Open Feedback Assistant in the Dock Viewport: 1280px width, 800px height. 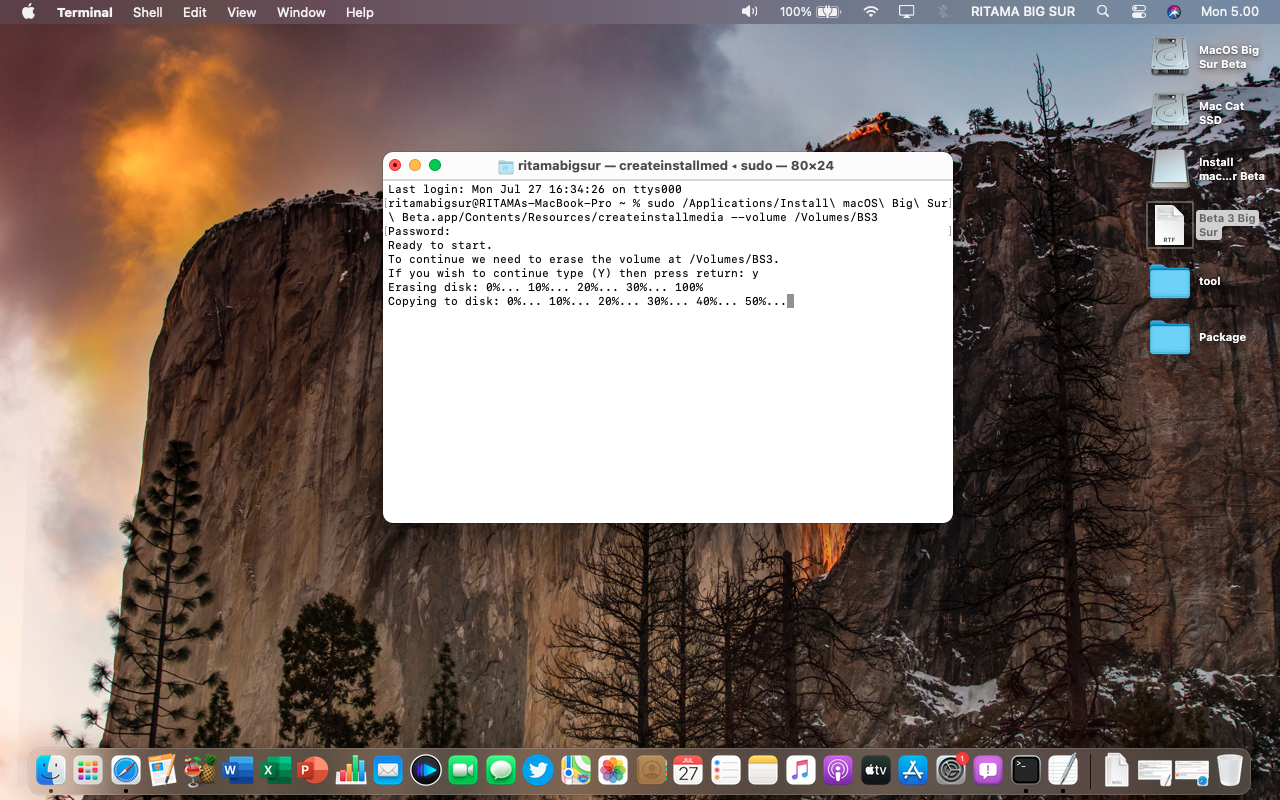pyautogui.click(x=988, y=770)
